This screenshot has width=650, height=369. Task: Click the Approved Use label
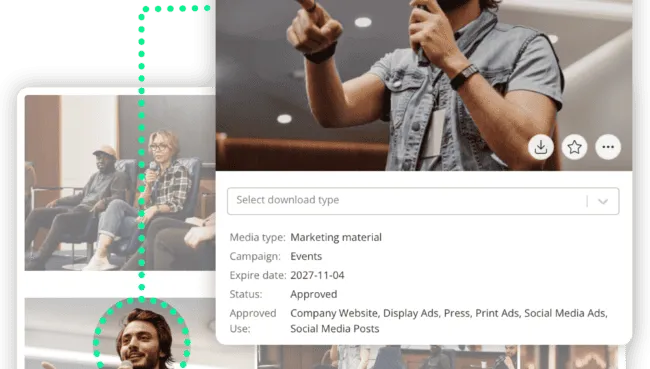(x=253, y=321)
